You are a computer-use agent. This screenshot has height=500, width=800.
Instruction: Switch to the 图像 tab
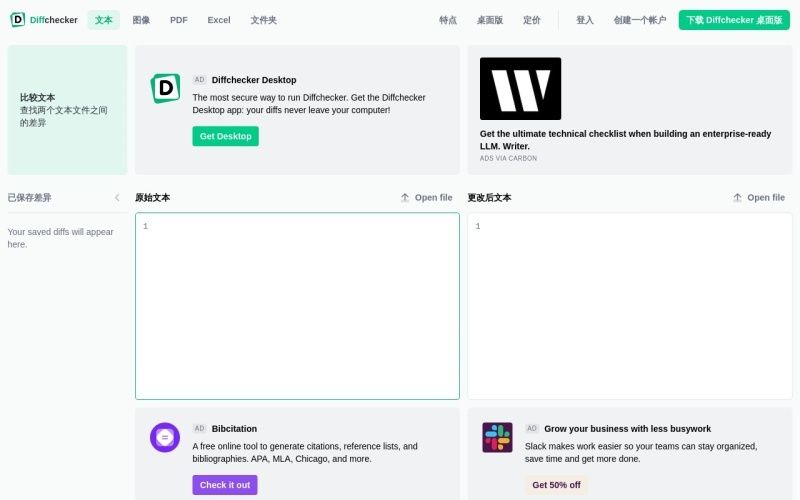[141, 20]
